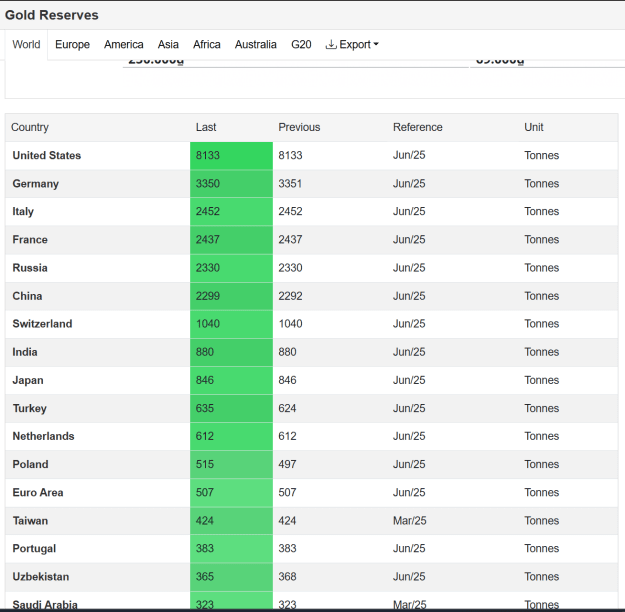Click the green 2299 Last value for China
This screenshot has width=625, height=612.
point(231,296)
